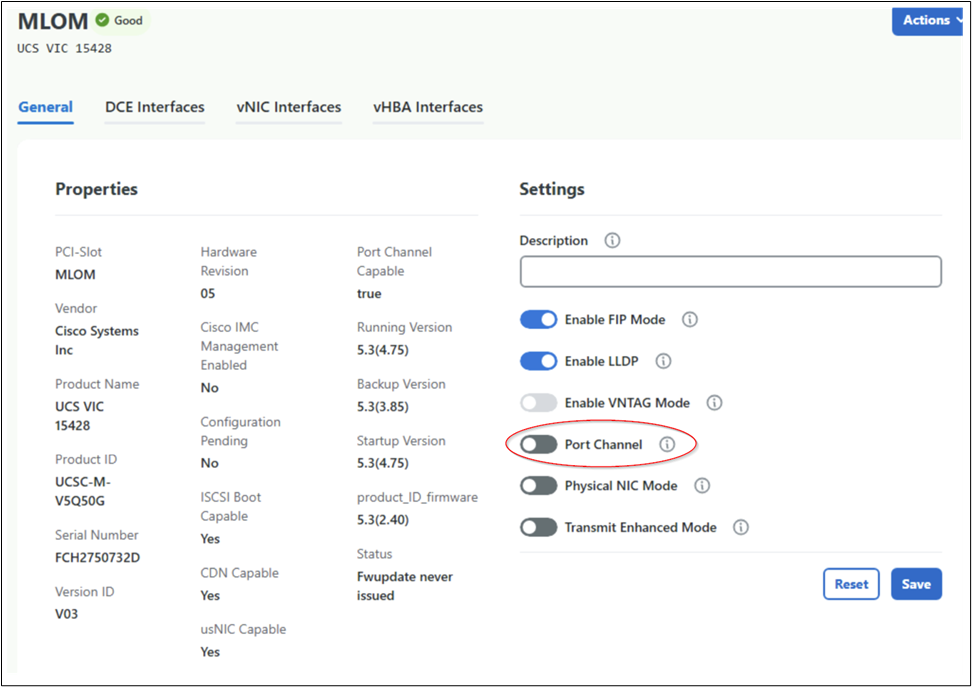
Task: Click info icon next to Enable FIP Mode
Action: click(x=689, y=319)
